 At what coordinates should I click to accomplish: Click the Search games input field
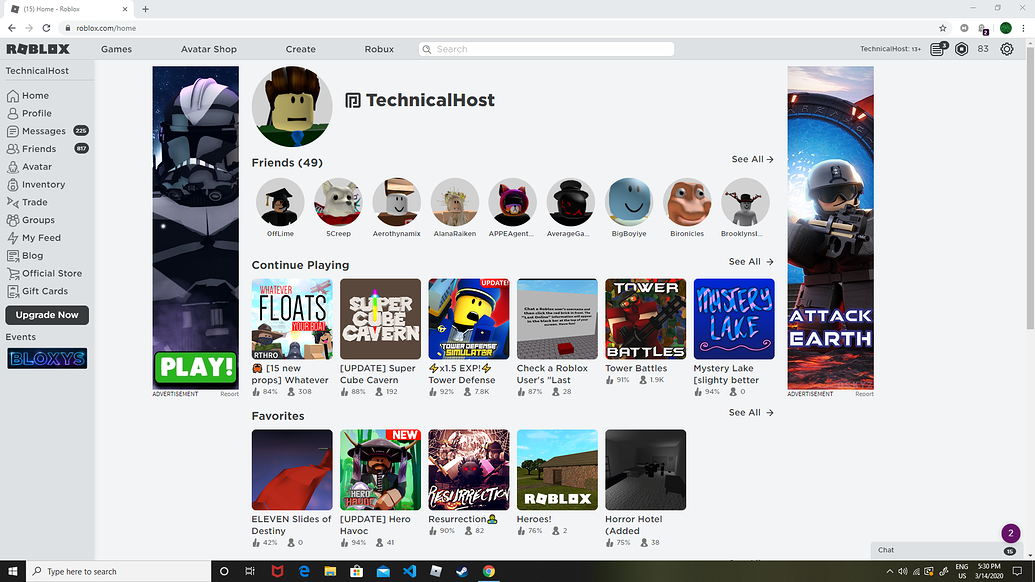coord(546,48)
